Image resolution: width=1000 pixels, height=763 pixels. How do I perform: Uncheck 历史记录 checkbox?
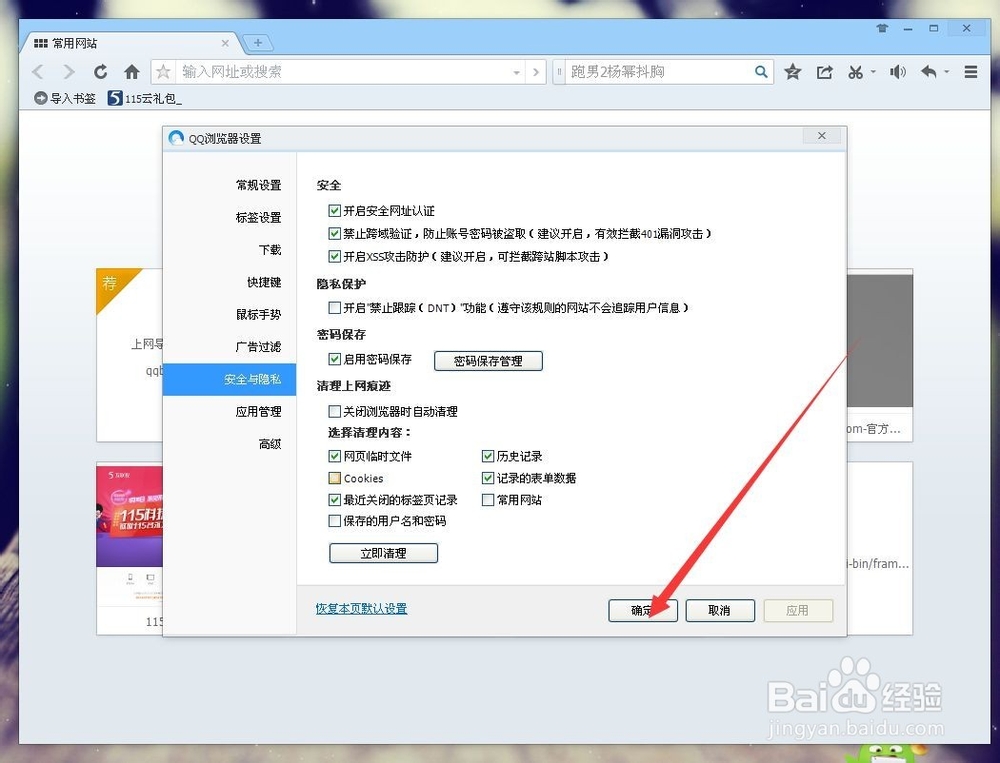tap(488, 456)
